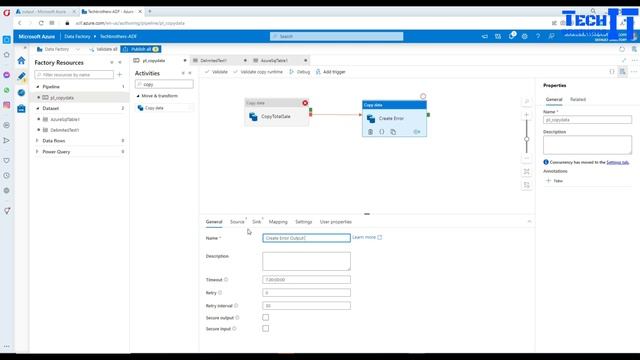Click add output arrow icon on Create Error activity
The width and height of the screenshot is (640, 360).
(417, 132)
